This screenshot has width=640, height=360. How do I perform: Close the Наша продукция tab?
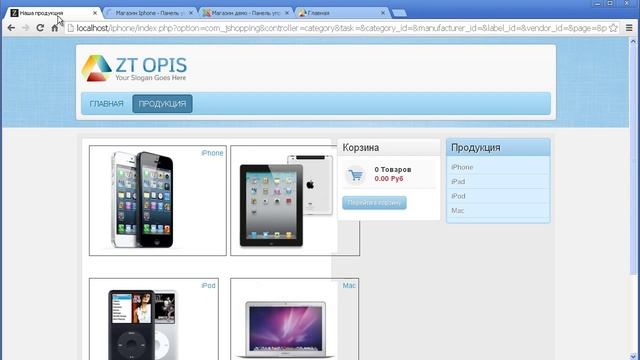[95, 13]
